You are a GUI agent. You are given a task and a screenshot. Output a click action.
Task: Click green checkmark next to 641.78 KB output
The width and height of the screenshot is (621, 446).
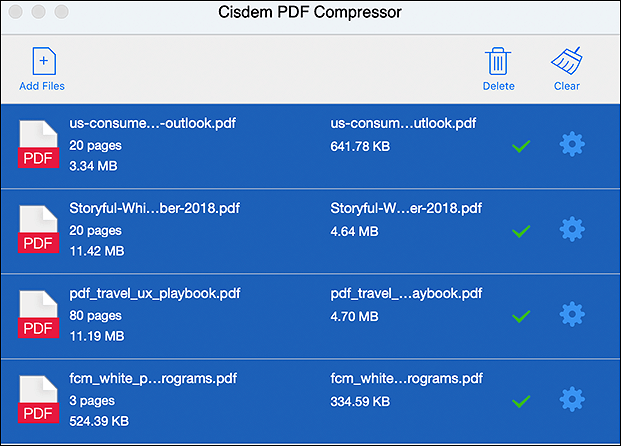click(x=521, y=146)
